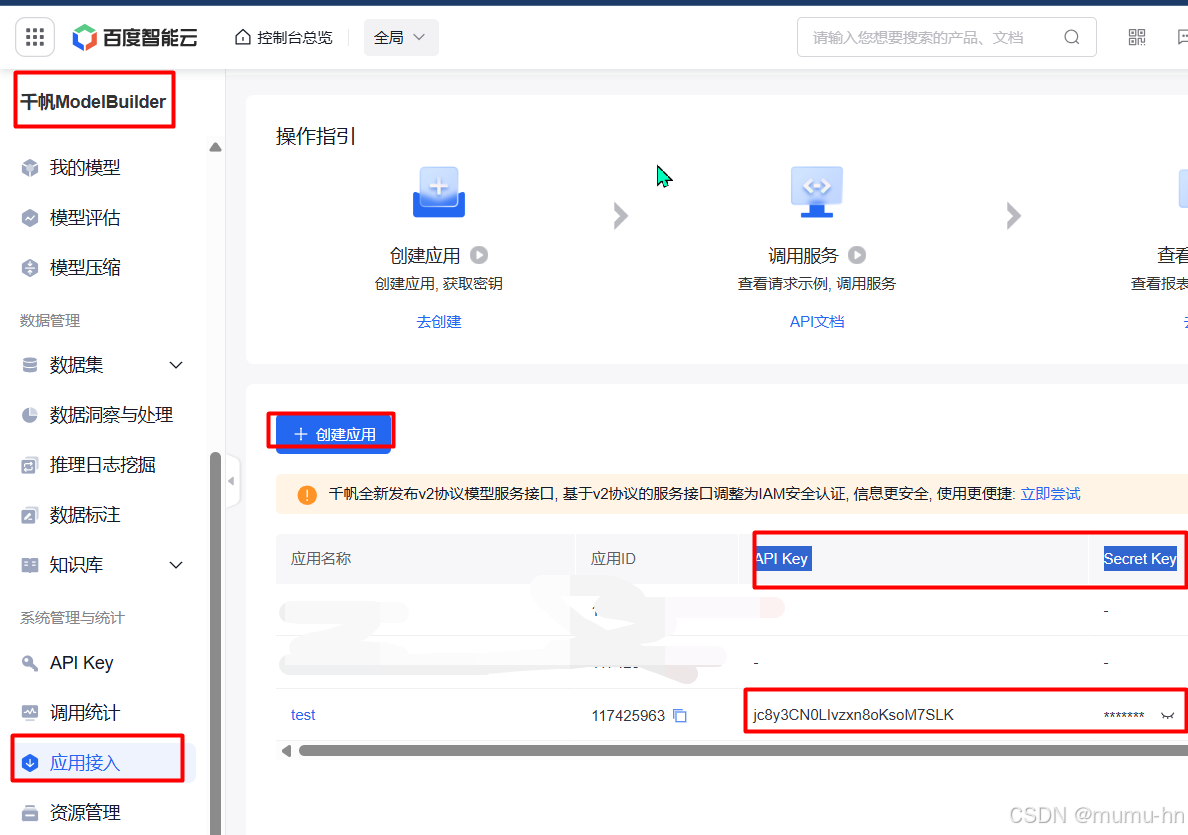Click the 应用ID column header
This screenshot has width=1188, height=835.
pos(613,558)
